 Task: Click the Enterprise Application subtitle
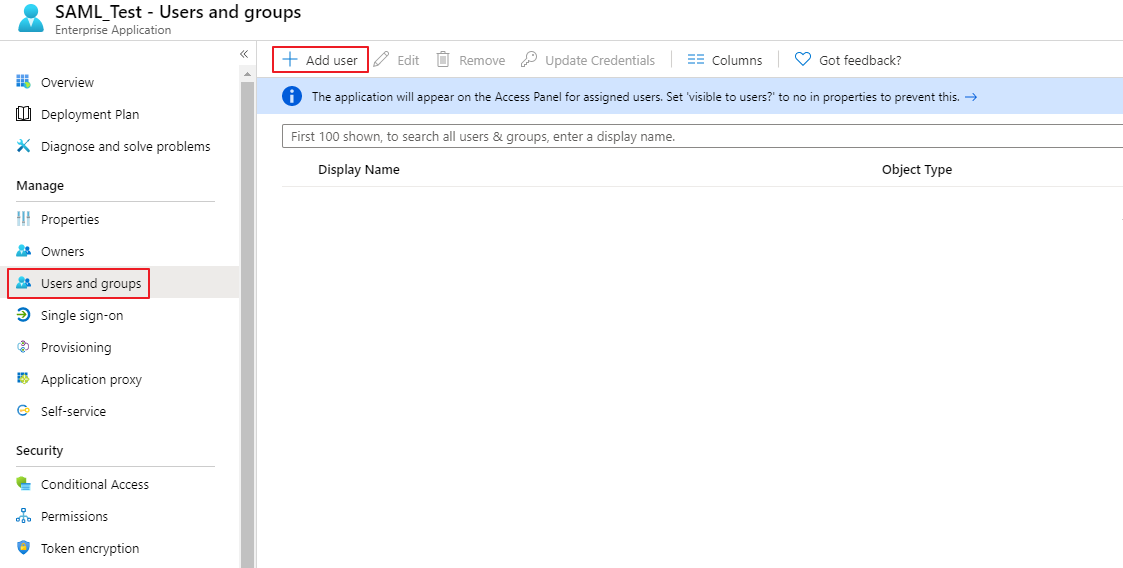pyautogui.click(x=113, y=30)
